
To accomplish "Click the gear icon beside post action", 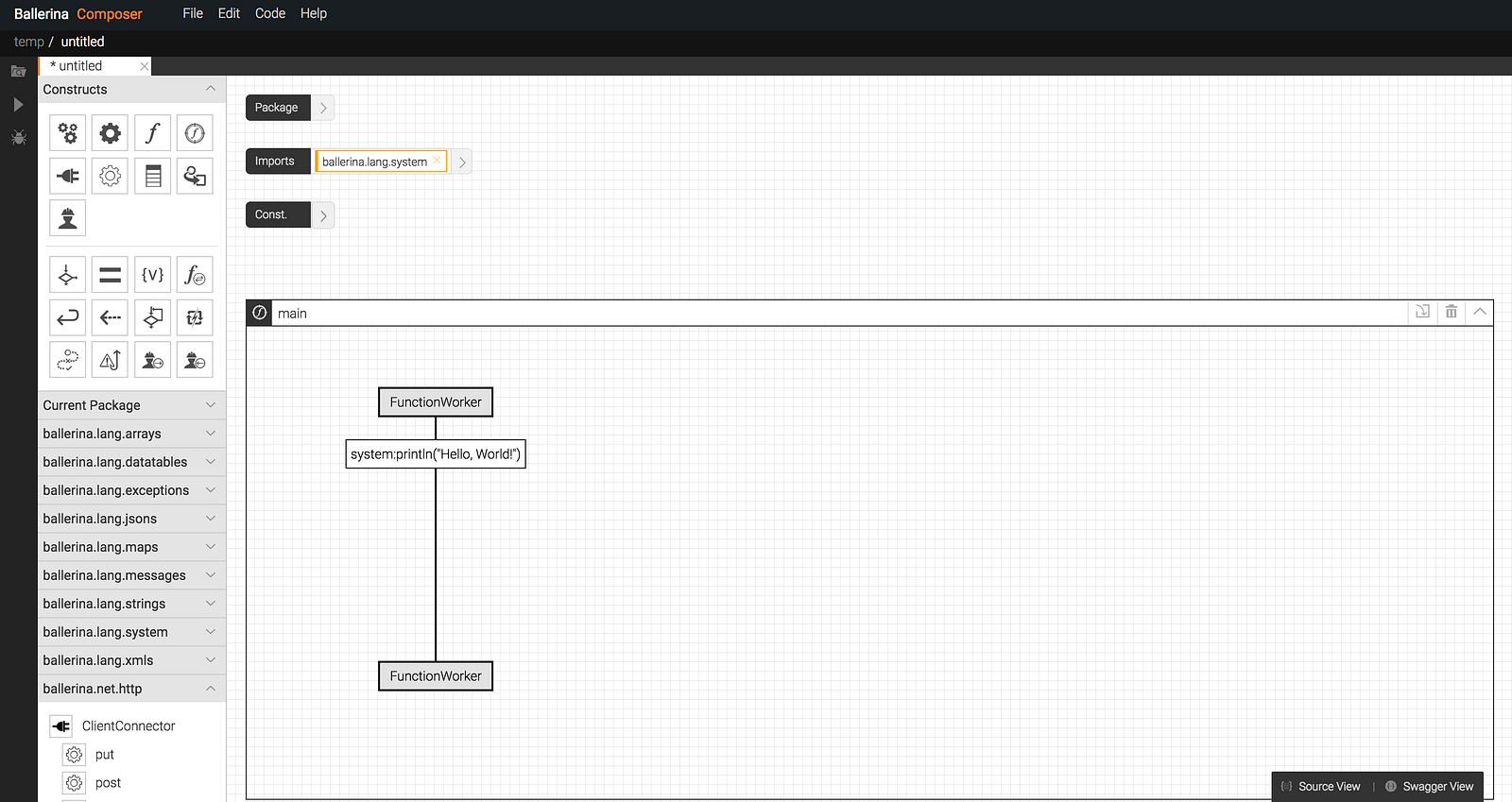I will point(75,783).
